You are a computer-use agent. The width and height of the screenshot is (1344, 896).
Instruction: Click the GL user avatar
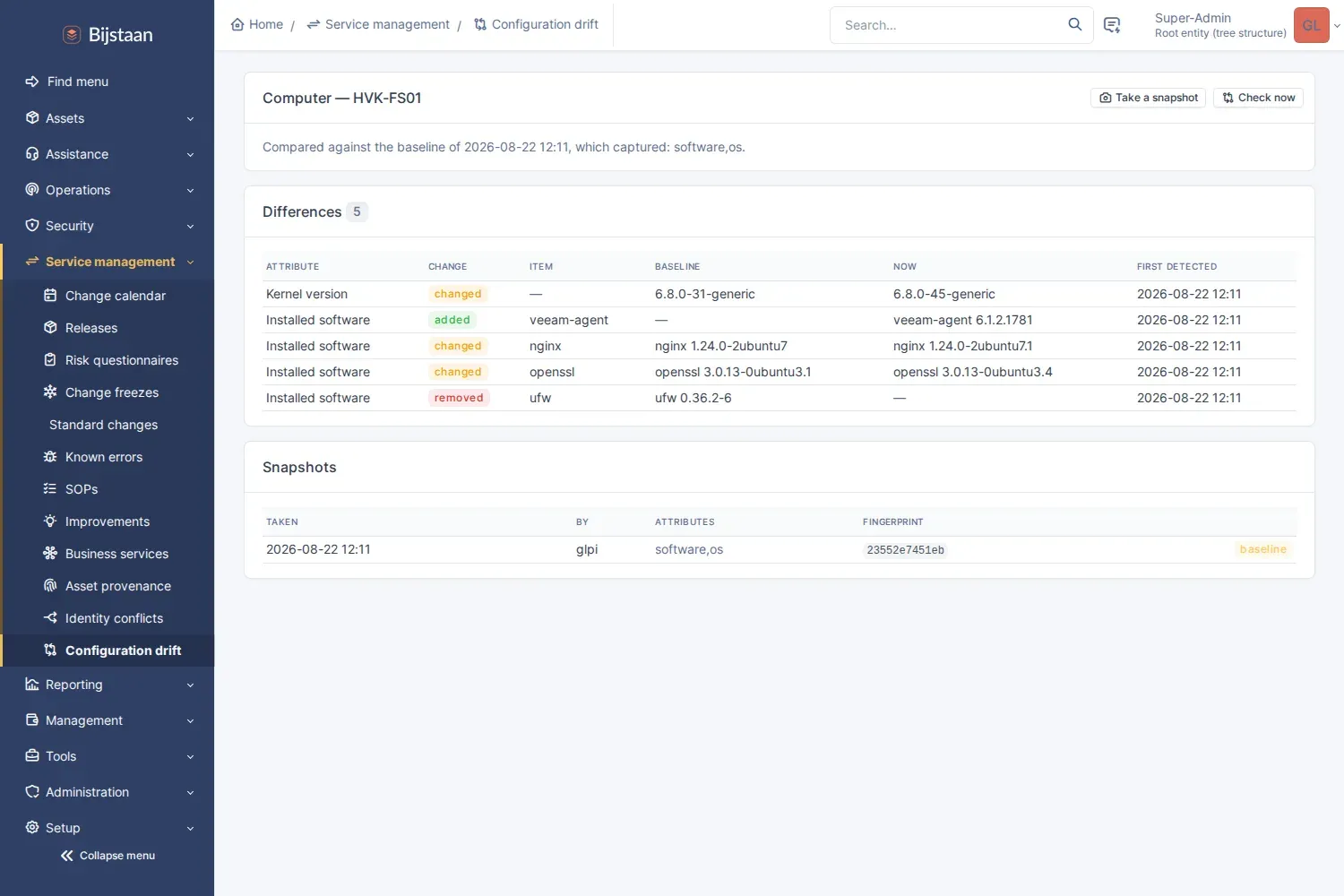1312,25
